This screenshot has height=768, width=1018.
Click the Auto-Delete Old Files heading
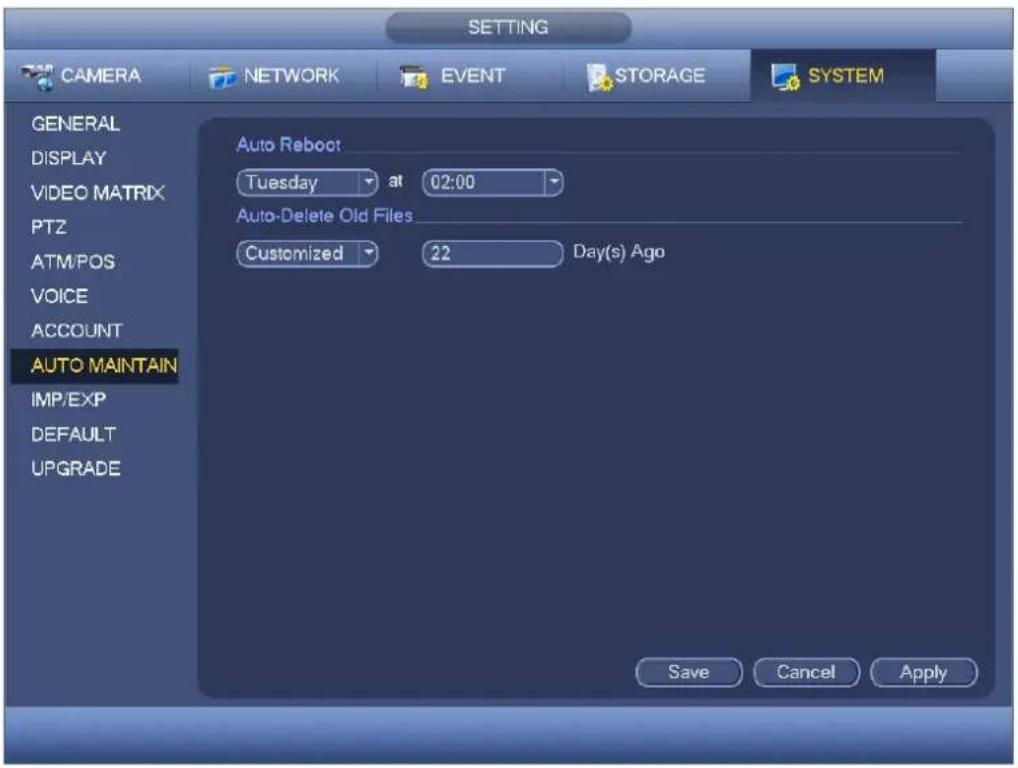click(x=325, y=215)
